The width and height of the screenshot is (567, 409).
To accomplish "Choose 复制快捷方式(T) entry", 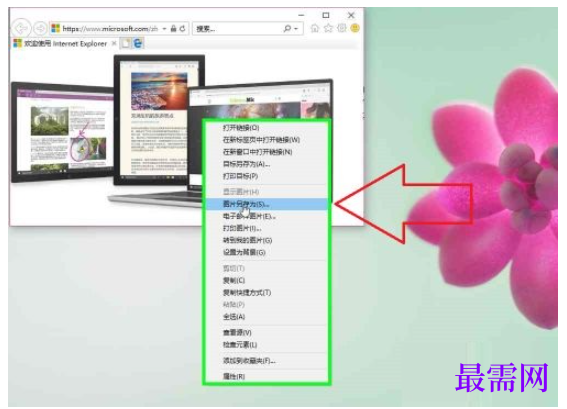I will click(x=266, y=293).
